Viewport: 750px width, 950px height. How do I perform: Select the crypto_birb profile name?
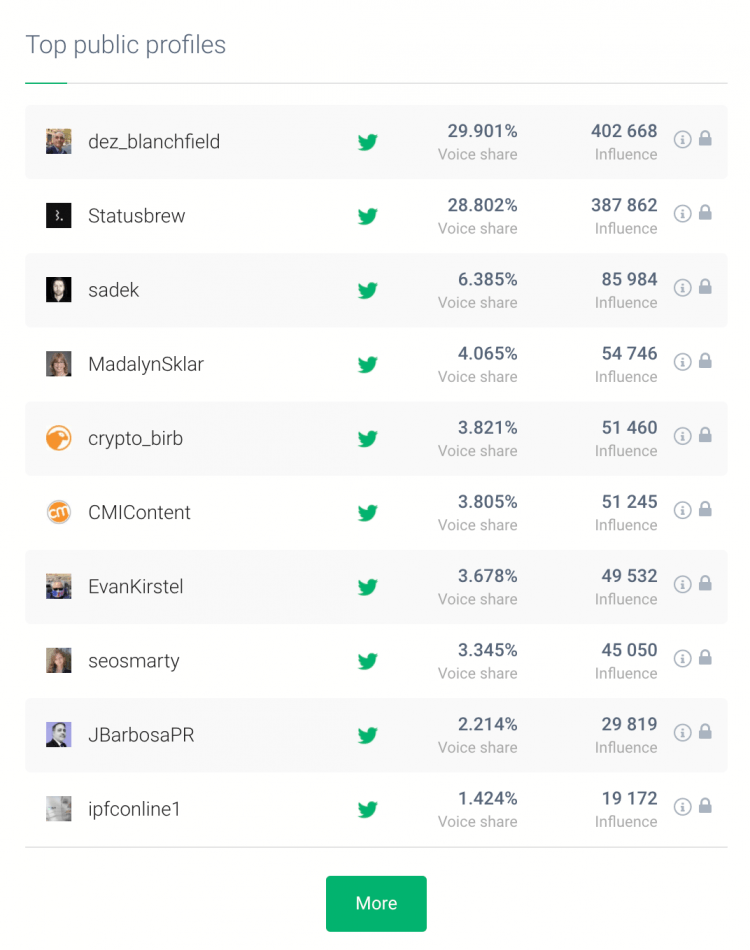pyautogui.click(x=136, y=438)
